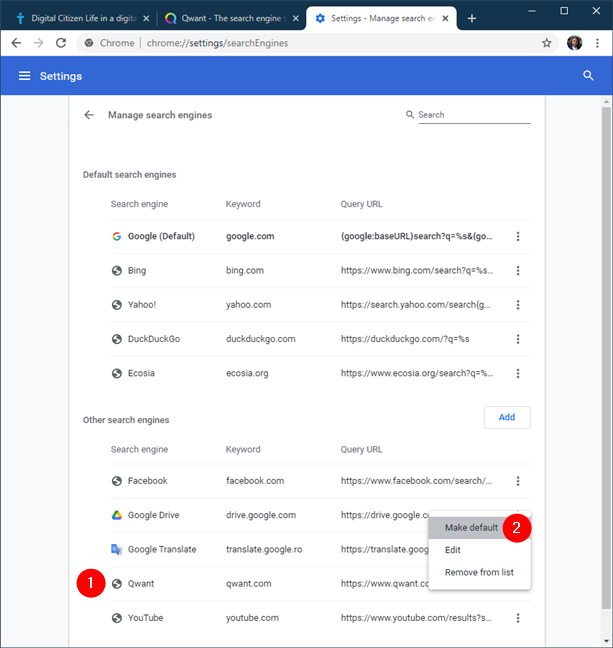The width and height of the screenshot is (613, 648).
Task: Click the address bar URL chrome://settings/searchEngines
Action: click(x=217, y=43)
